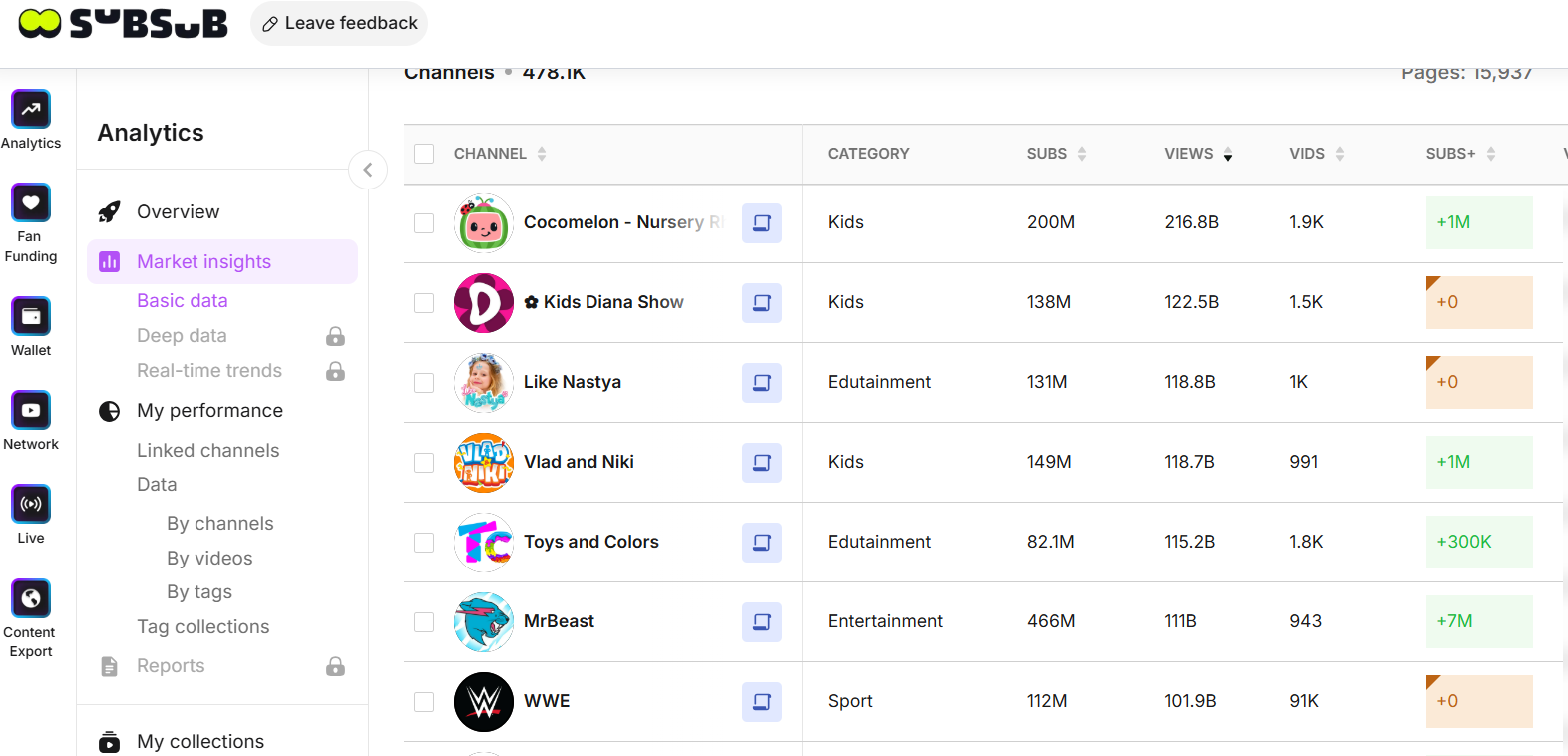
Task: Click the Market insights chart icon
Action: [110, 261]
